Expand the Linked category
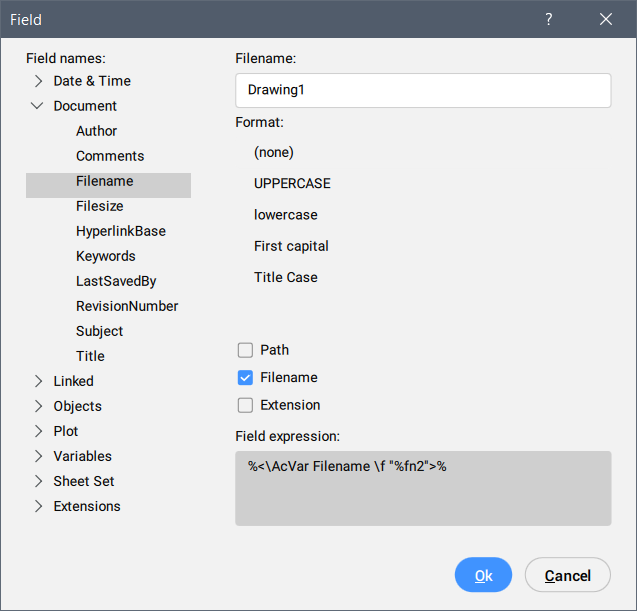Screen dimensions: 637x611 click(38, 381)
